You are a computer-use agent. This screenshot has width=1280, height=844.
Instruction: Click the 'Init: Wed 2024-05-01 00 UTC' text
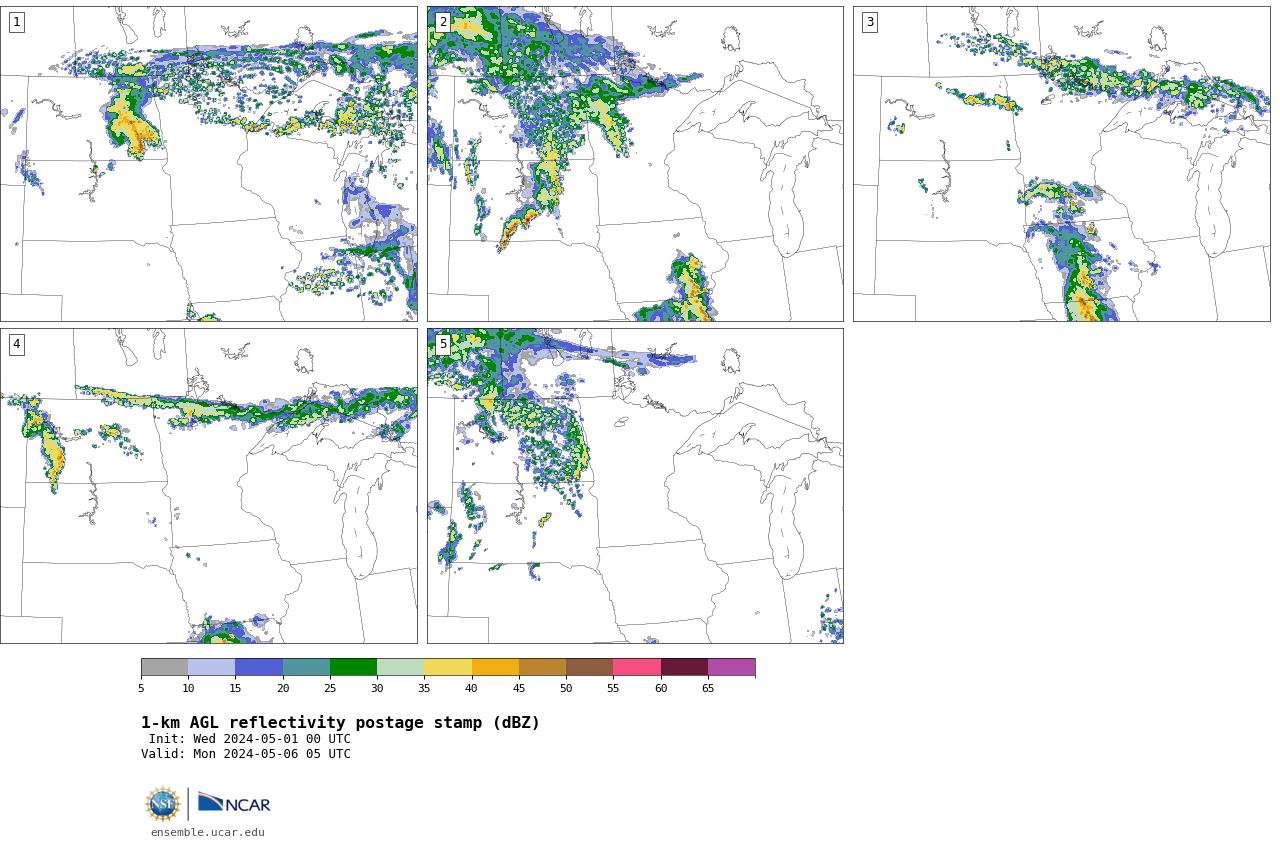(x=250, y=739)
